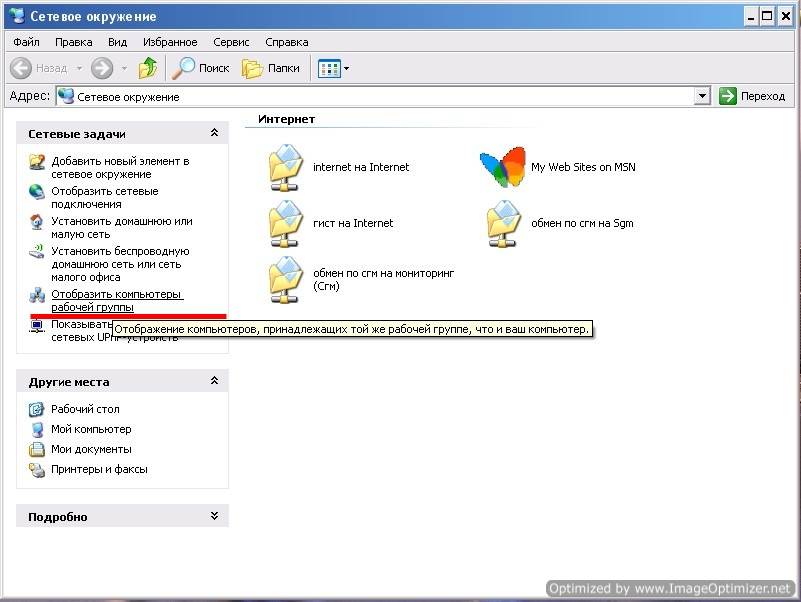Click the Up folder toolbar icon
Image resolution: width=801 pixels, height=602 pixels.
coord(148,68)
